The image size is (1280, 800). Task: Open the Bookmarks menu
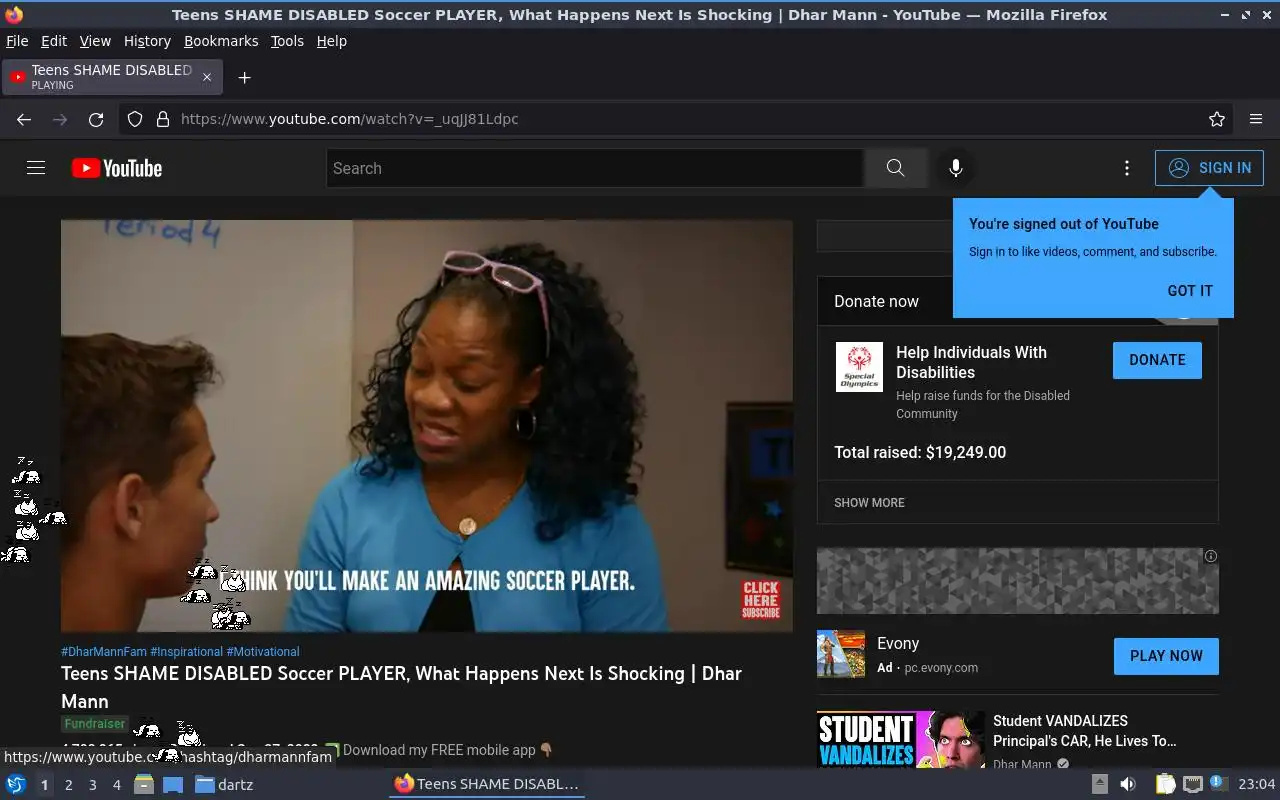click(x=221, y=41)
